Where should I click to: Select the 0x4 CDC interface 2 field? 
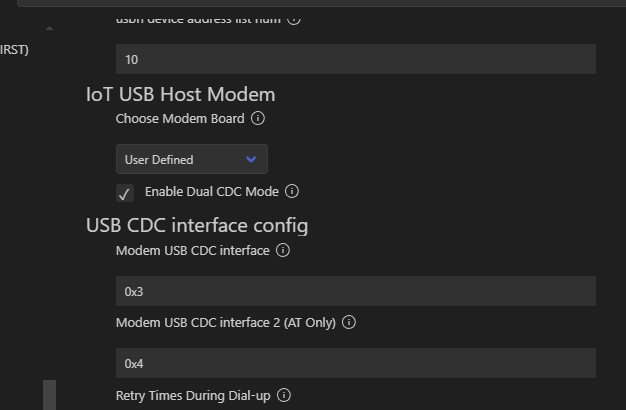coord(355,363)
